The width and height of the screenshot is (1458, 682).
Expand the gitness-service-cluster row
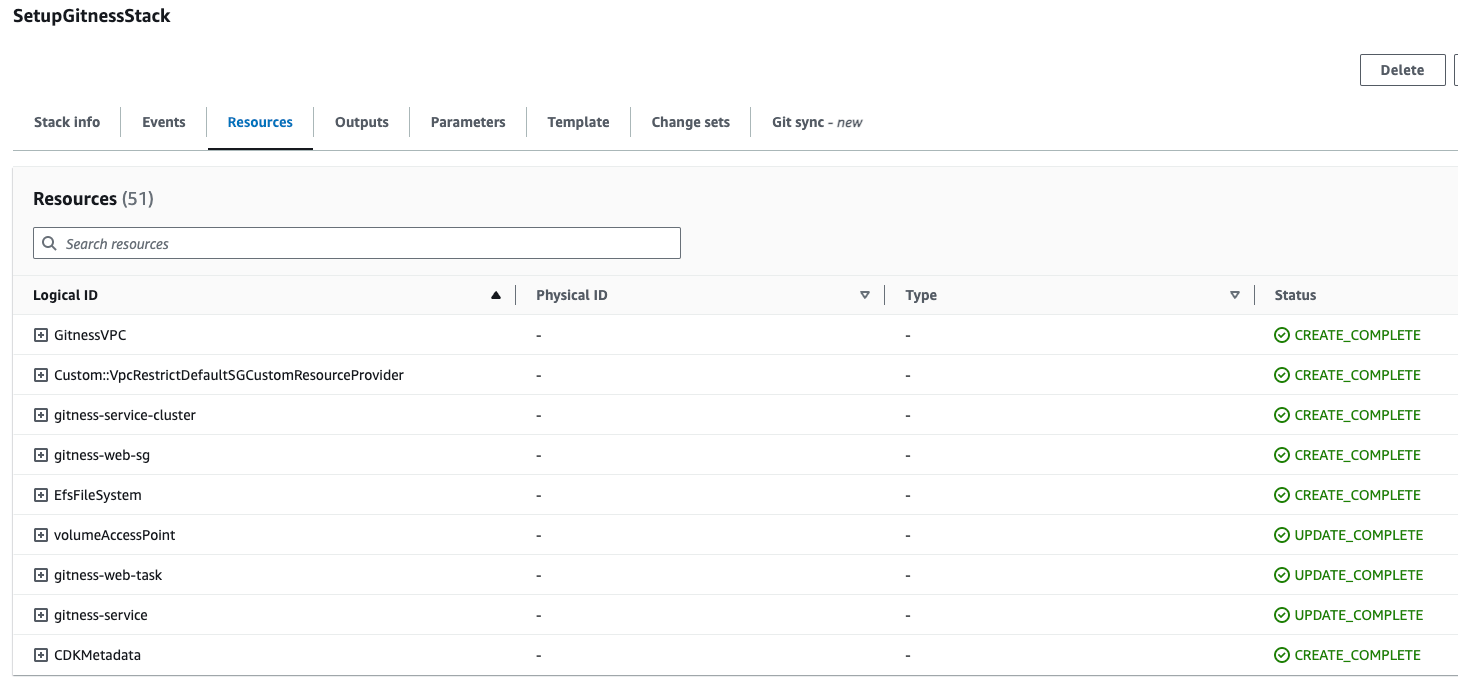click(x=41, y=415)
